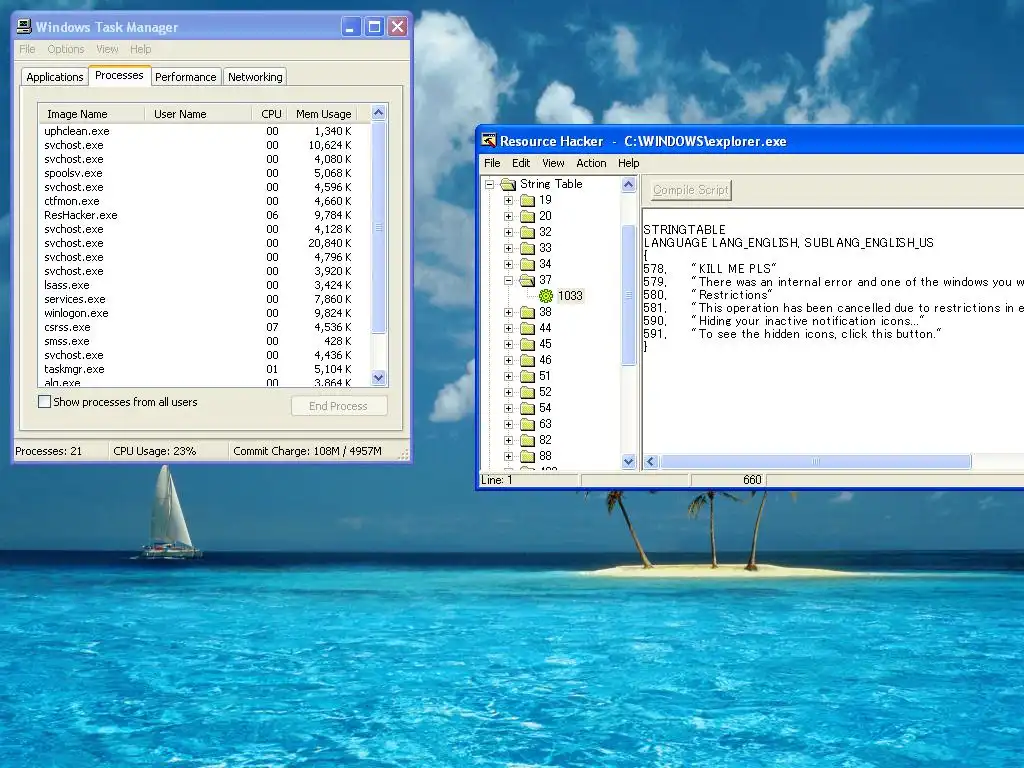1024x768 pixels.
Task: Select the green 1033 resource gear icon
Action: click(x=546, y=296)
